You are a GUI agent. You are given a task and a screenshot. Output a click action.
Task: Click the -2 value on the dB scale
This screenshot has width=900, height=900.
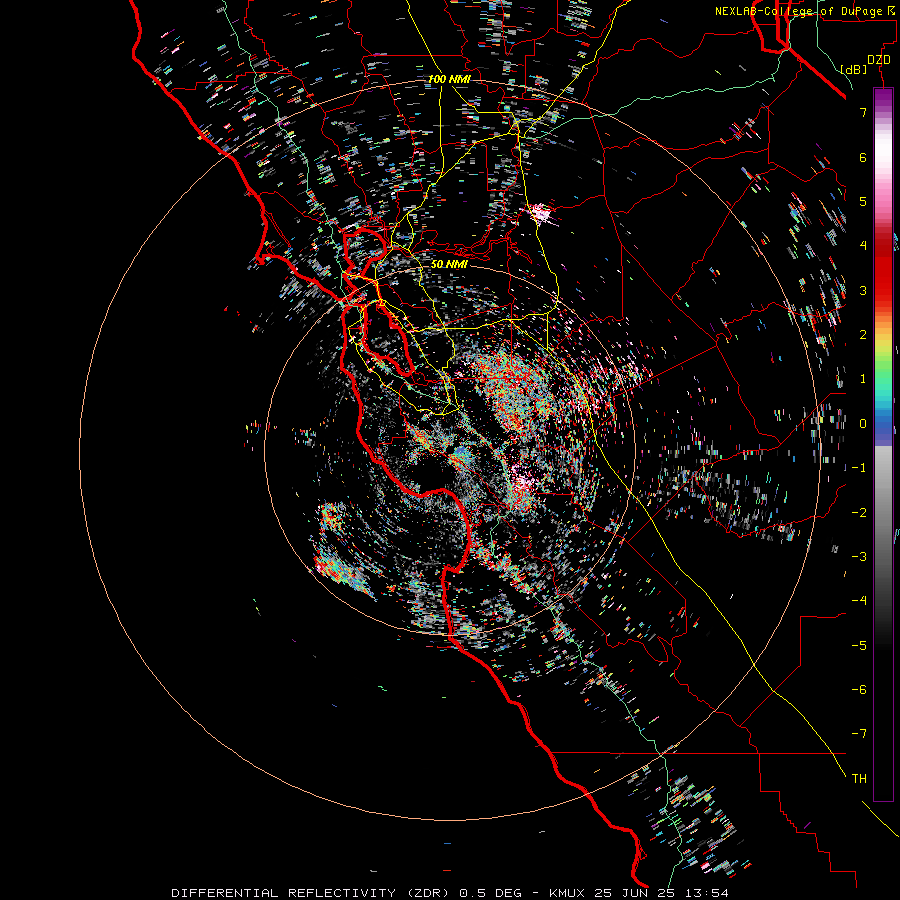coord(859,513)
